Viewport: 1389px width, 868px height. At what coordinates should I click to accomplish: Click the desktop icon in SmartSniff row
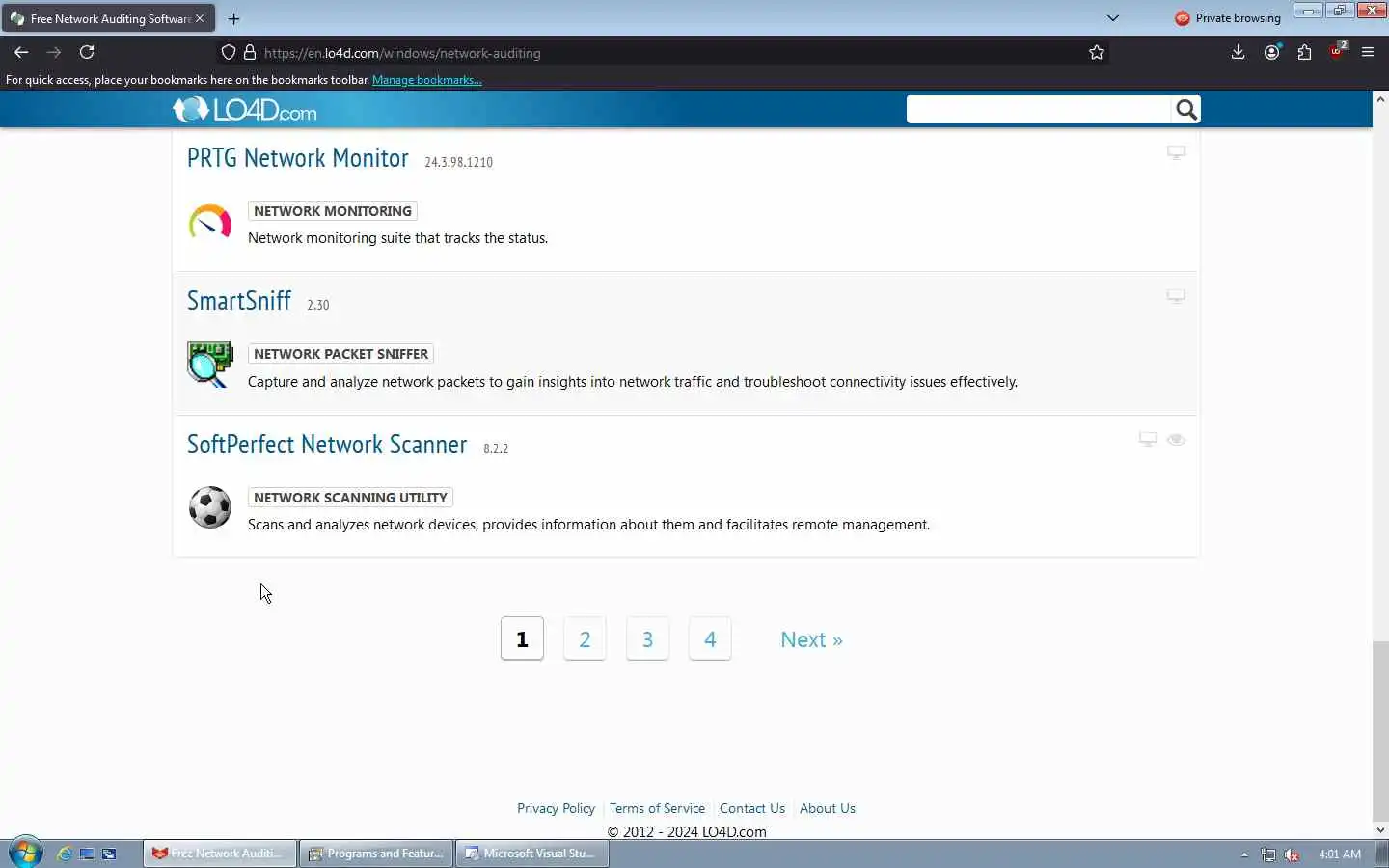[1176, 296]
